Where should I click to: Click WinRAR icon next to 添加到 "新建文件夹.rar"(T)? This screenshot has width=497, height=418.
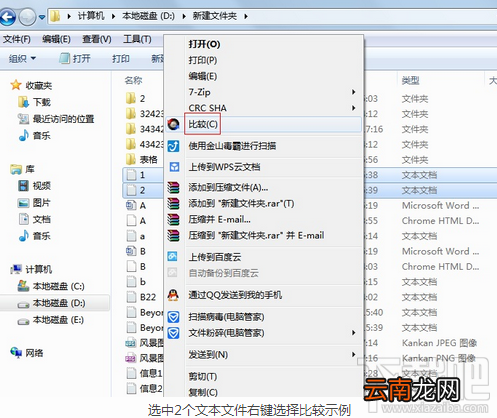pyautogui.click(x=173, y=203)
